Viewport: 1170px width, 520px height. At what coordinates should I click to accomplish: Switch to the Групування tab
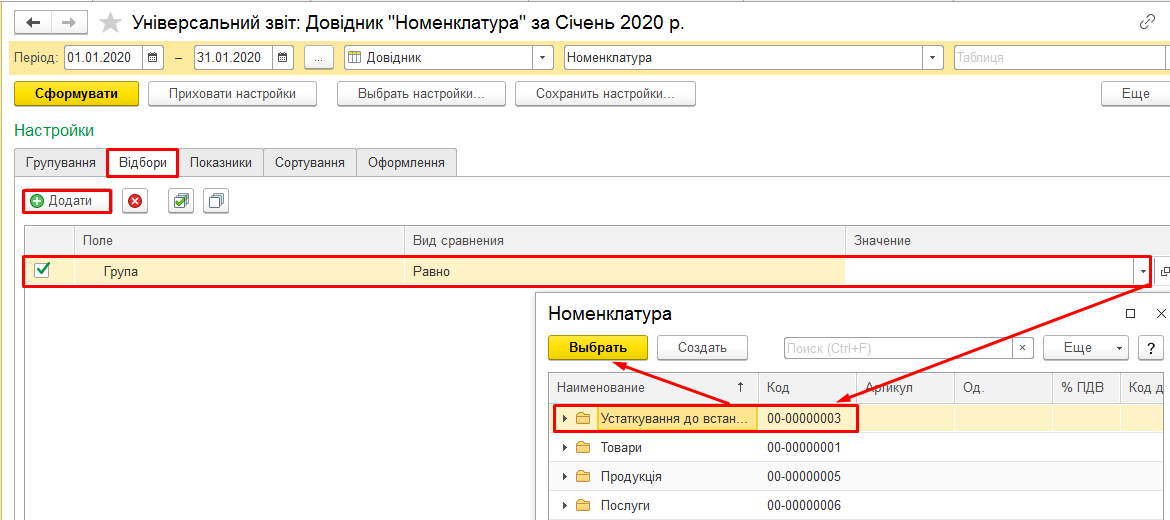pos(60,163)
